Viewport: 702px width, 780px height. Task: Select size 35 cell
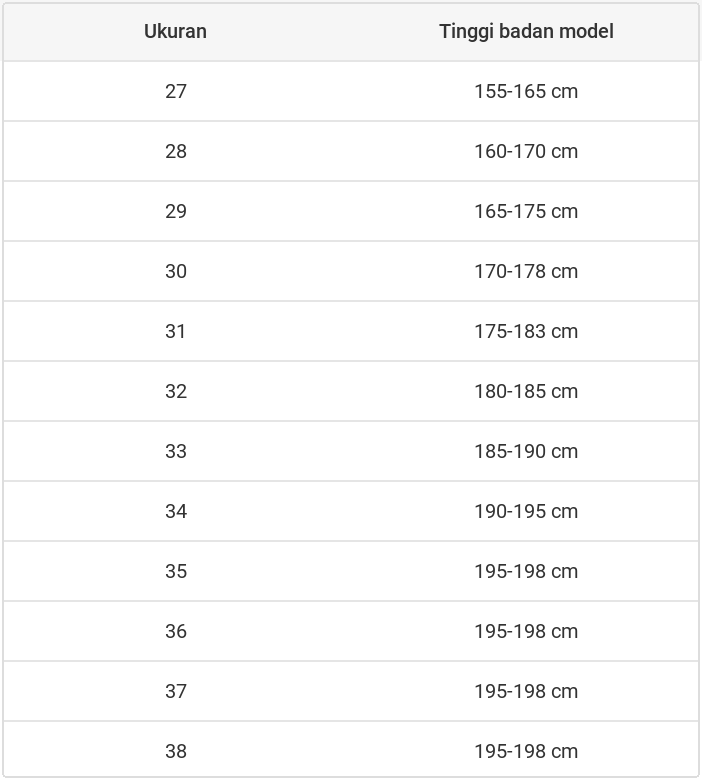point(176,571)
